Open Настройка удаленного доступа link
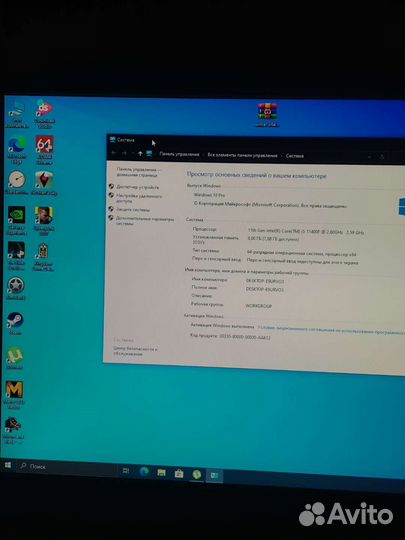The image size is (405, 540). (x=139, y=198)
